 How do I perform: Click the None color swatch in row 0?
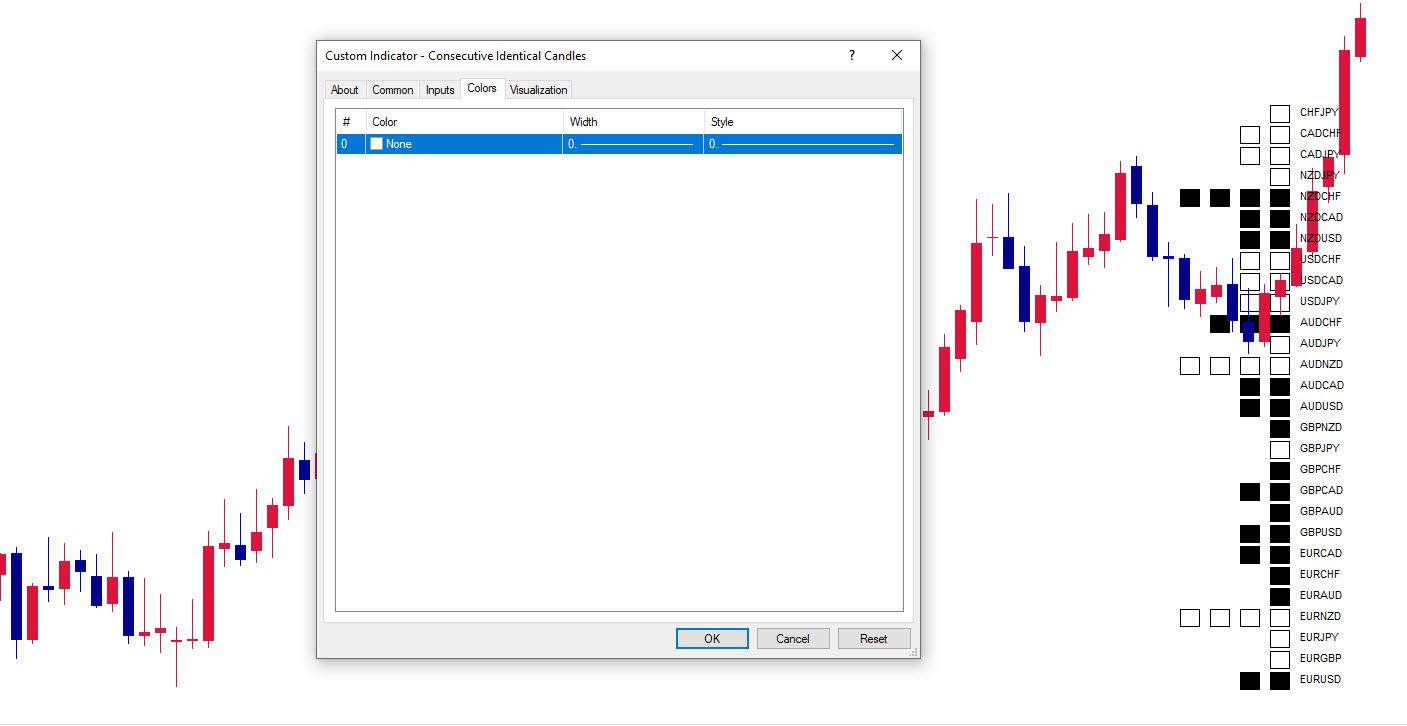click(x=377, y=144)
